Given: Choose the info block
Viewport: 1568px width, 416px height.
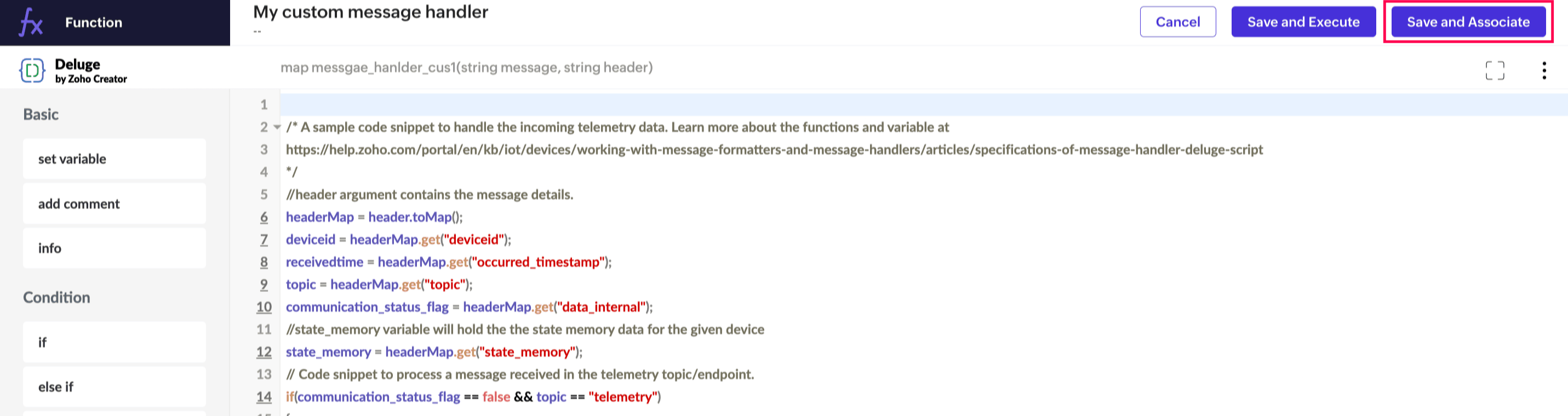Looking at the screenshot, I should 114,248.
